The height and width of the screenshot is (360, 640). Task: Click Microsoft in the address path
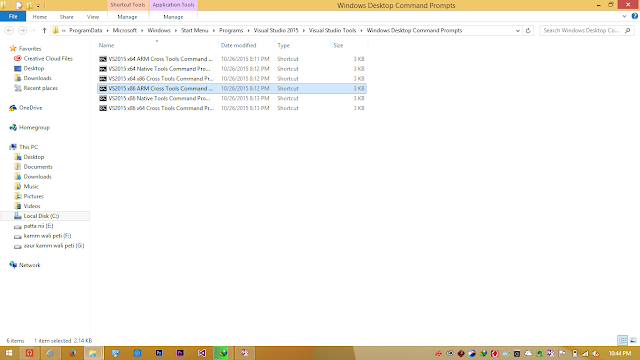pyautogui.click(x=124, y=31)
